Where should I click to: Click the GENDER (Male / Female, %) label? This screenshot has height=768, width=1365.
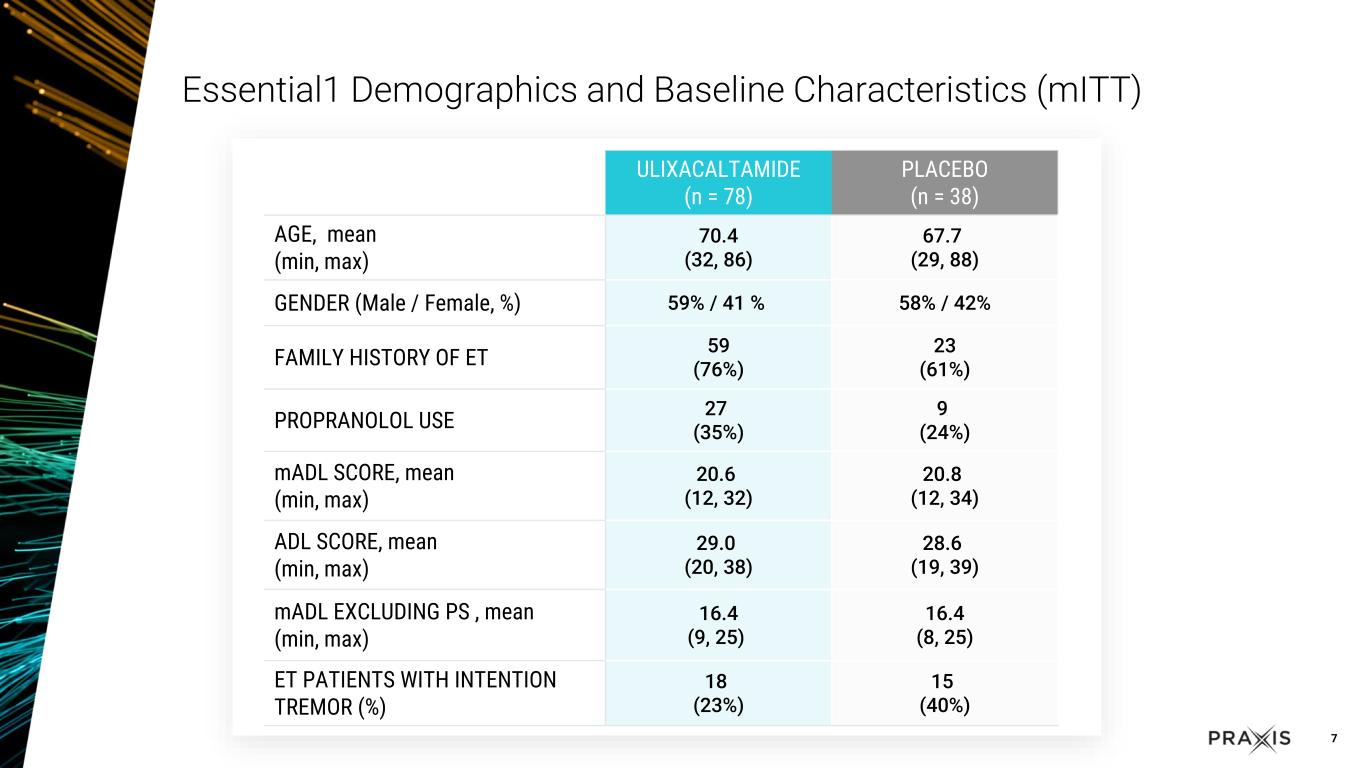[397, 304]
